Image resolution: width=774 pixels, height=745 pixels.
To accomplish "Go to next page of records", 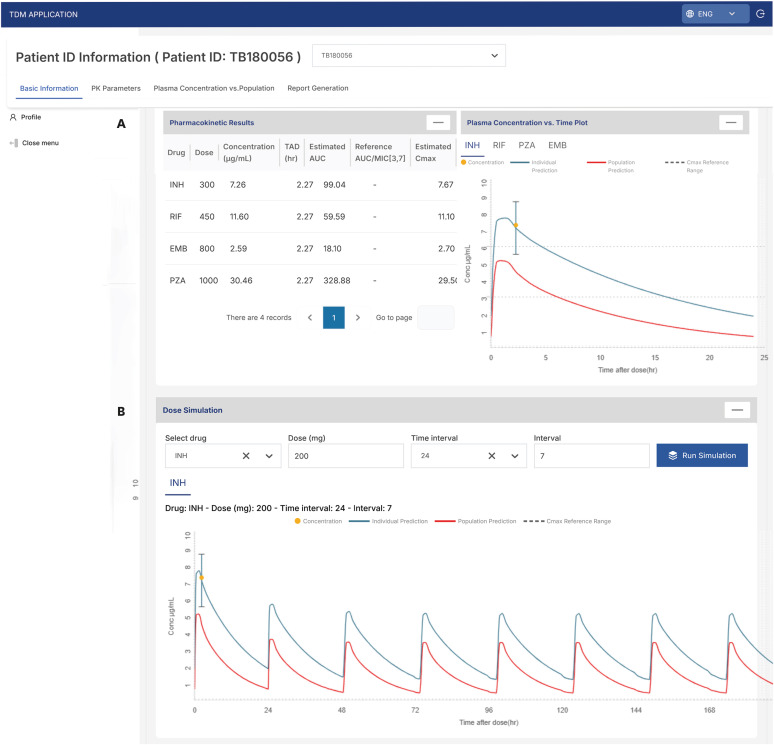I will click(x=358, y=317).
